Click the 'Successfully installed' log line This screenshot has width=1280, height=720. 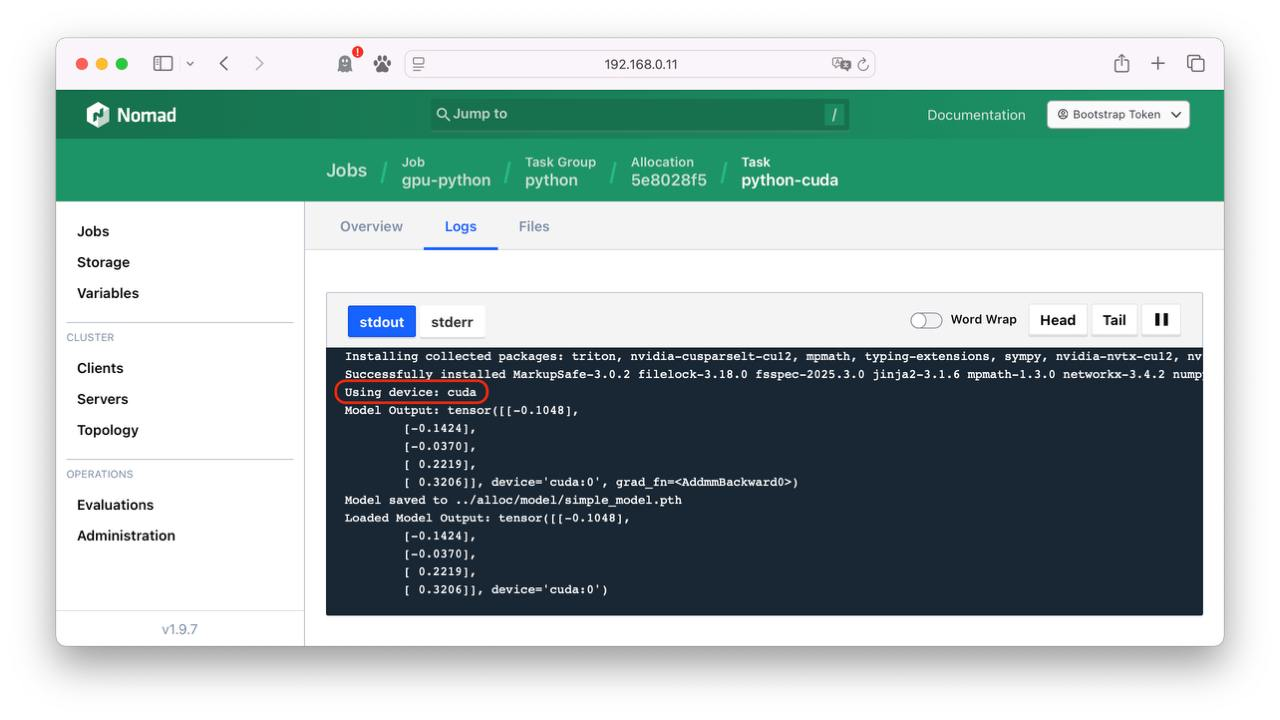click(x=773, y=374)
